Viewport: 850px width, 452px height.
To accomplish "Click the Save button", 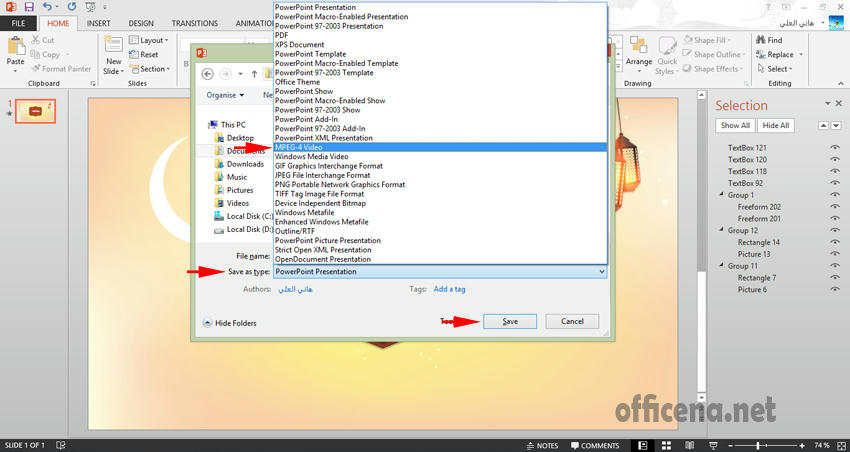I will [x=510, y=321].
